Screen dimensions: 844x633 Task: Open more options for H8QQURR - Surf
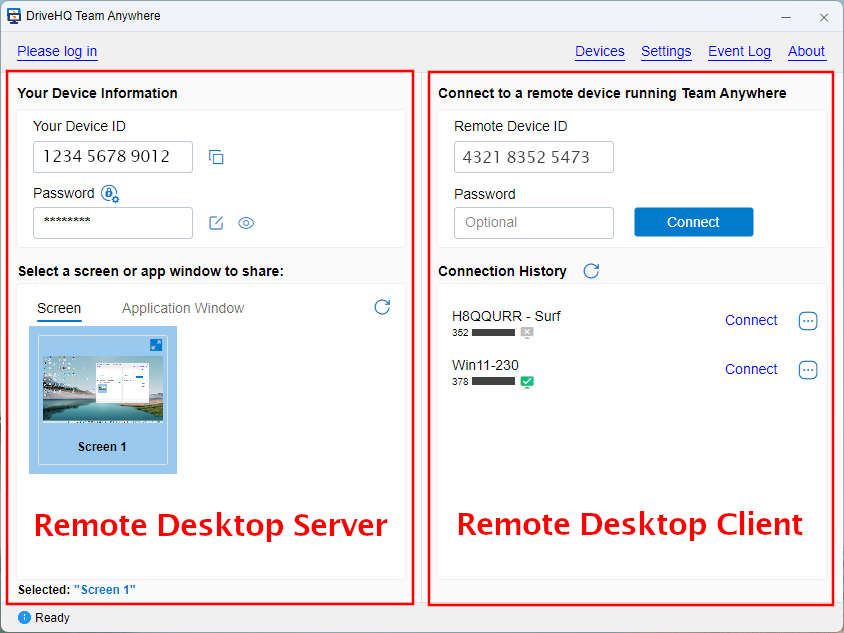[808, 321]
